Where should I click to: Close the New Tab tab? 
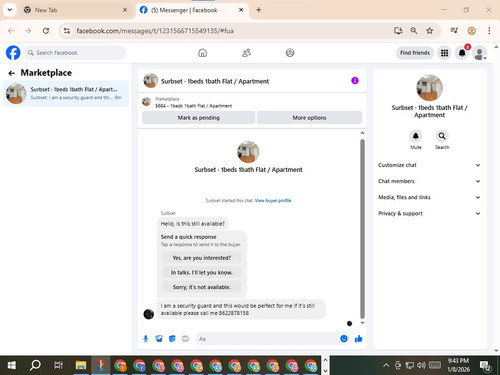125,10
